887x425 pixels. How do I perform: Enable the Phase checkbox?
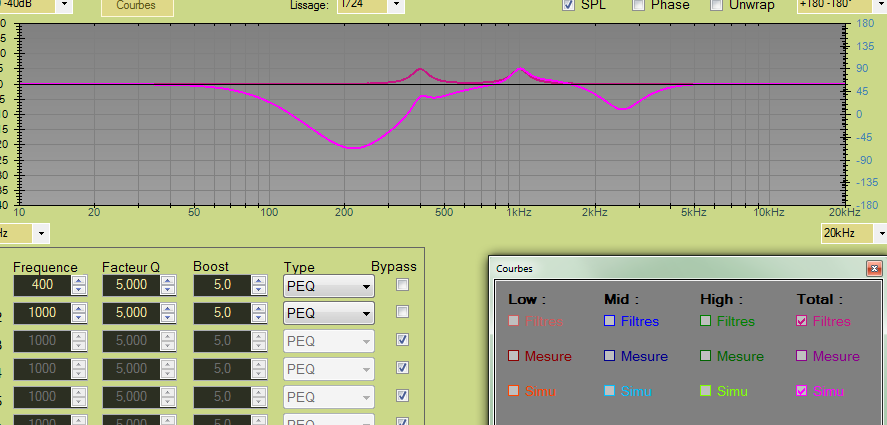638,5
